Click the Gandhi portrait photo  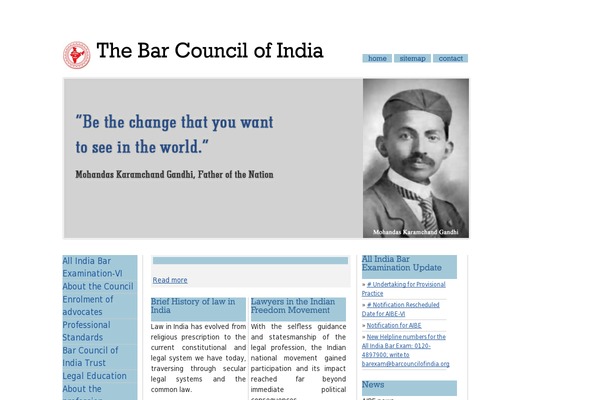click(x=416, y=158)
